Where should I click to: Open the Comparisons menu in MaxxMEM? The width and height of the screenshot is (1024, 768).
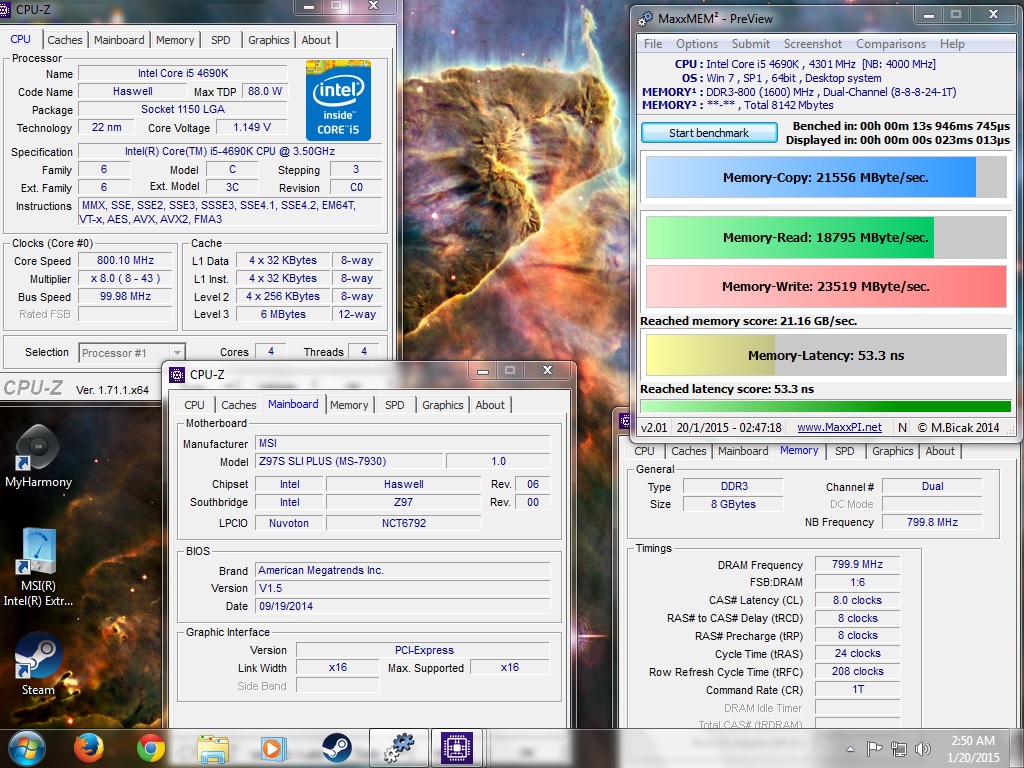point(891,44)
